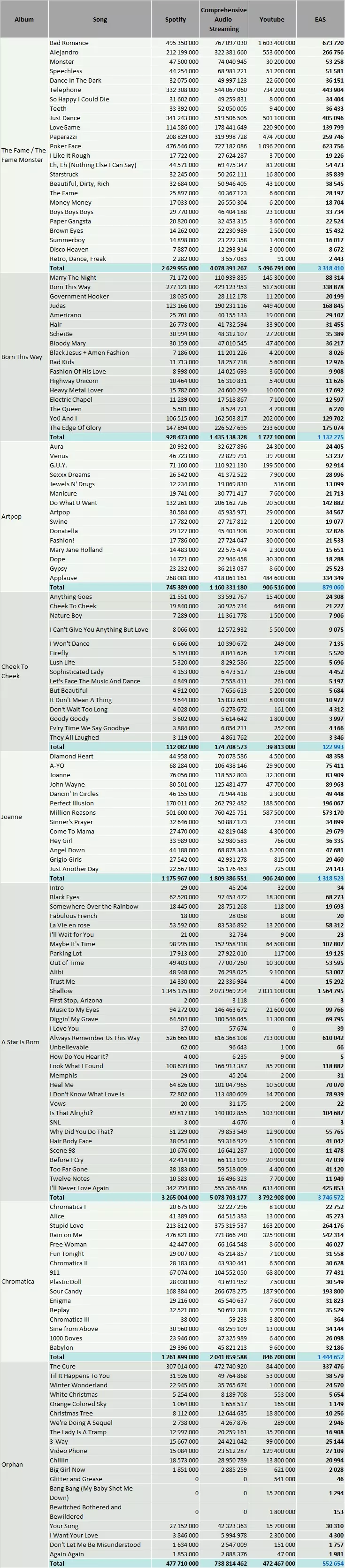Click the Cheek To Cheek album cell
The image size is (345, 1568).
pos(24,672)
